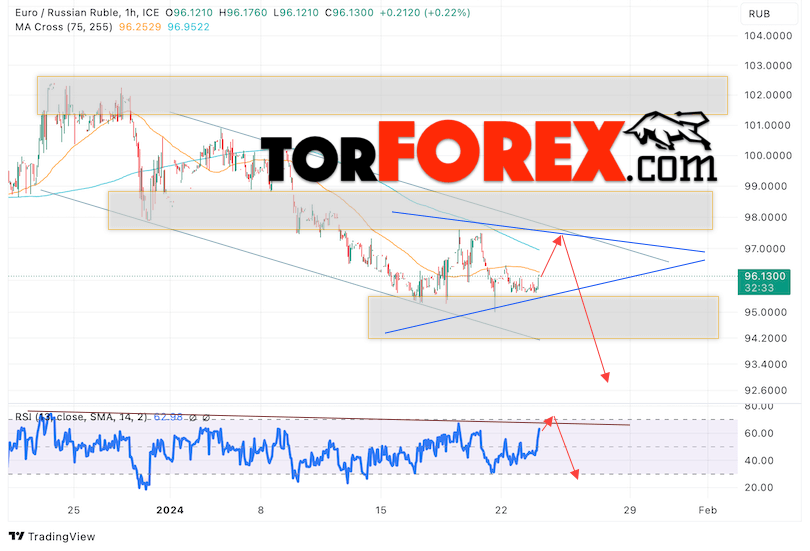Image resolution: width=810 pixels, height=551 pixels.
Task: Click the 97.0000 price axis label
Action: pos(768,249)
